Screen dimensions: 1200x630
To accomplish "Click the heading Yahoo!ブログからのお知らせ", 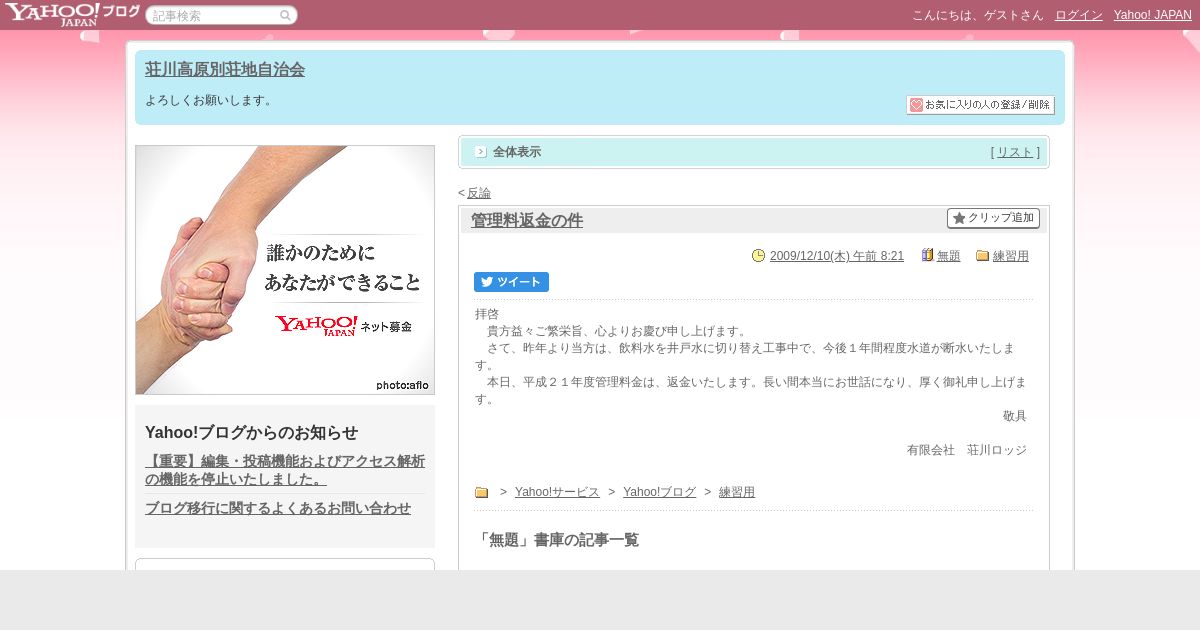I will pyautogui.click(x=251, y=432).
